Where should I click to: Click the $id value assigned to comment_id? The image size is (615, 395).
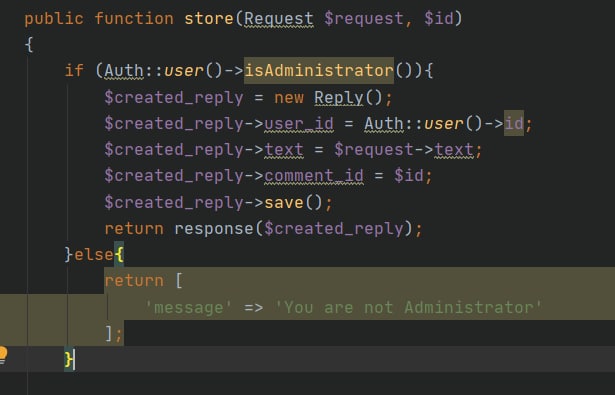pyautogui.click(x=409, y=175)
